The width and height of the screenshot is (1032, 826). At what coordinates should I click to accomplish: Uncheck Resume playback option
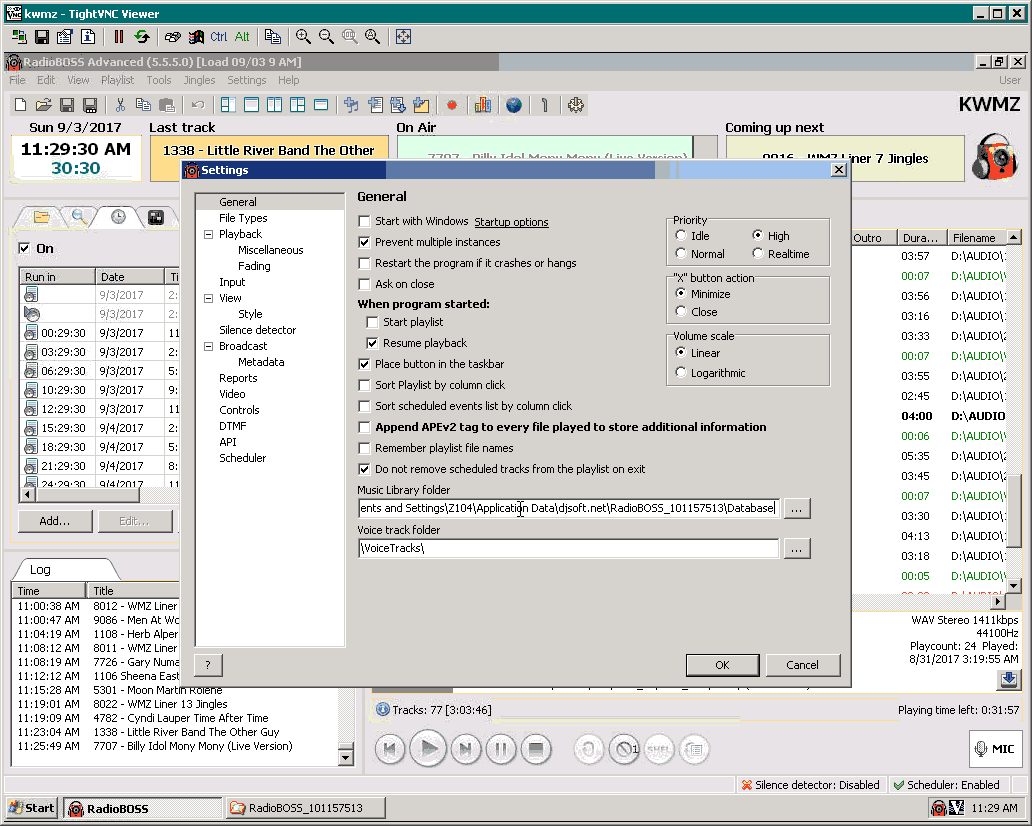(x=373, y=344)
